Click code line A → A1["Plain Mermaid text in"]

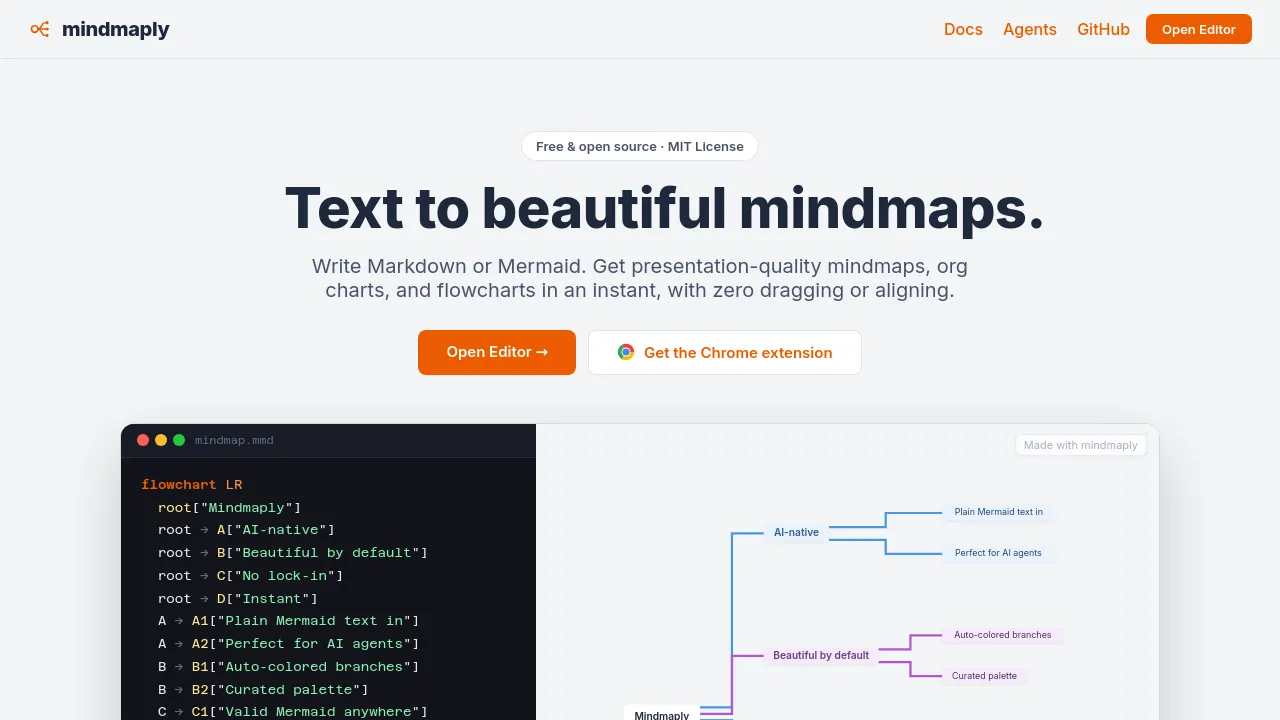pyautogui.click(x=289, y=621)
